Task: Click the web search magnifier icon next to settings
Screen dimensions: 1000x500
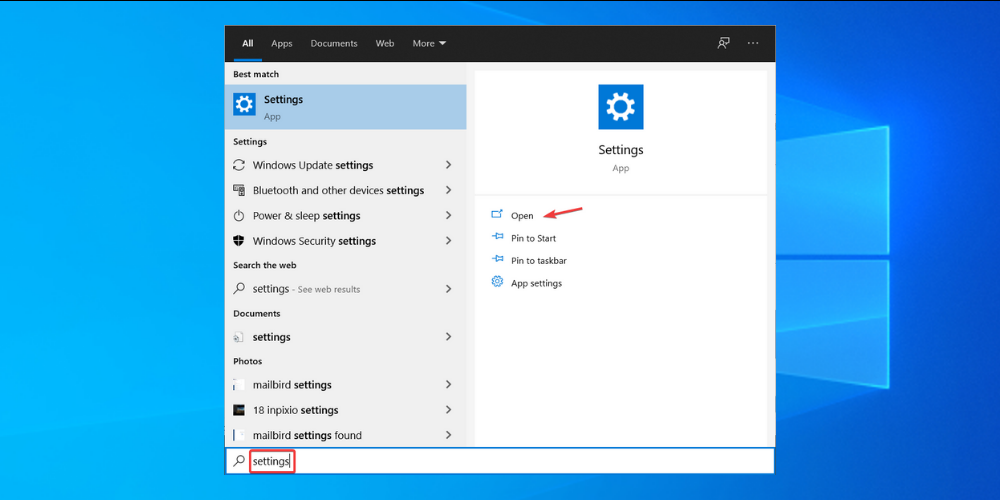Action: pos(239,289)
